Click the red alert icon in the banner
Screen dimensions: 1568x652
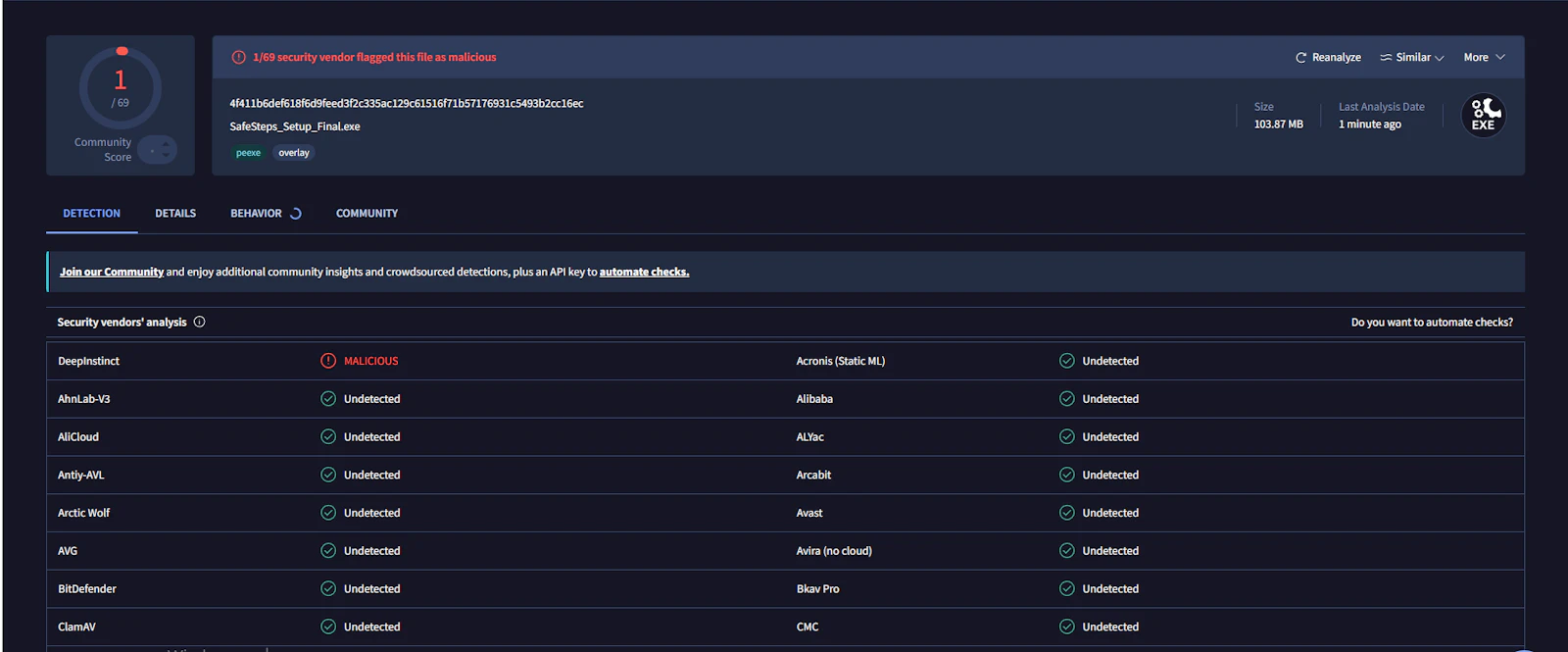click(x=238, y=58)
